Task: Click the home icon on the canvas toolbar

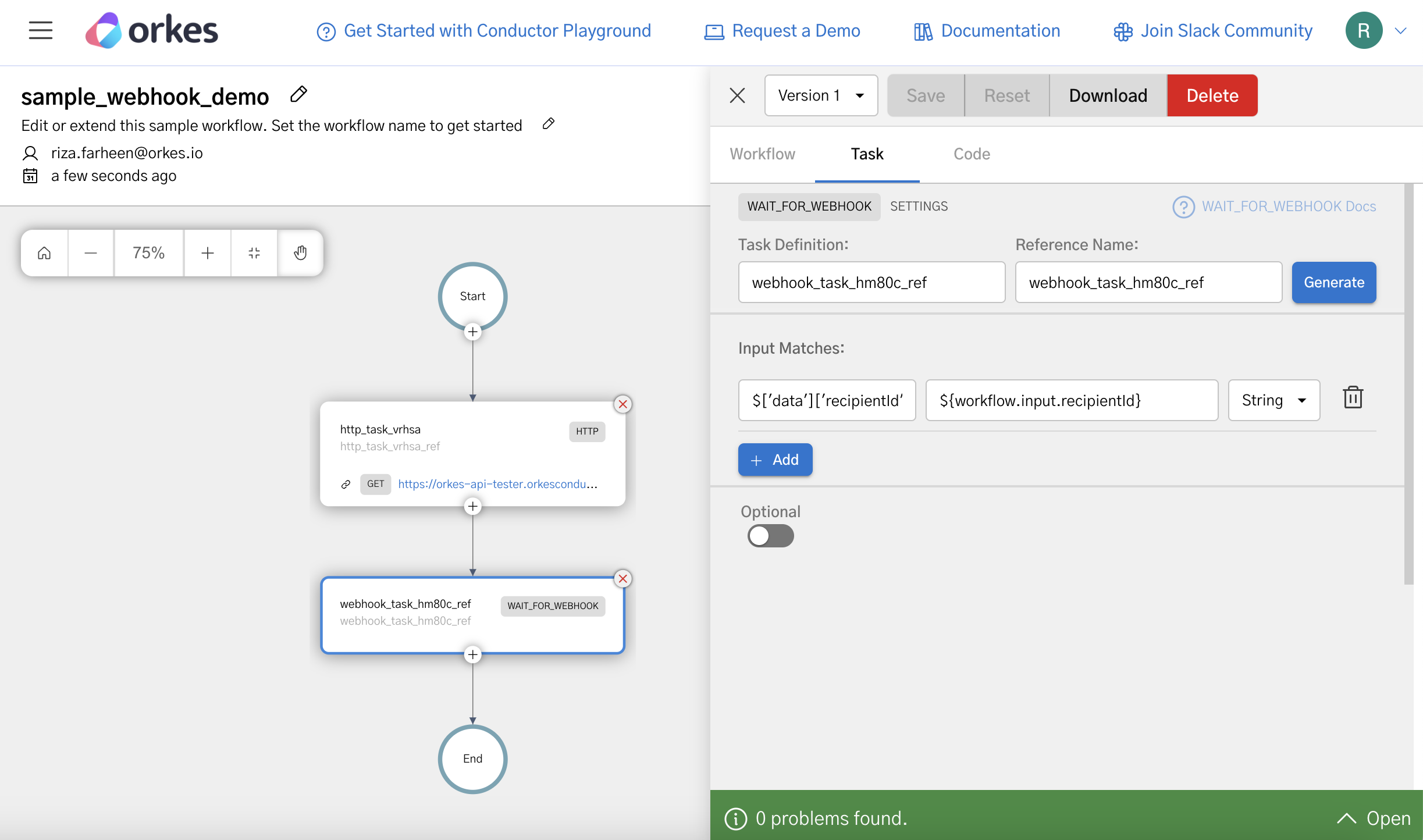Action: [x=44, y=252]
